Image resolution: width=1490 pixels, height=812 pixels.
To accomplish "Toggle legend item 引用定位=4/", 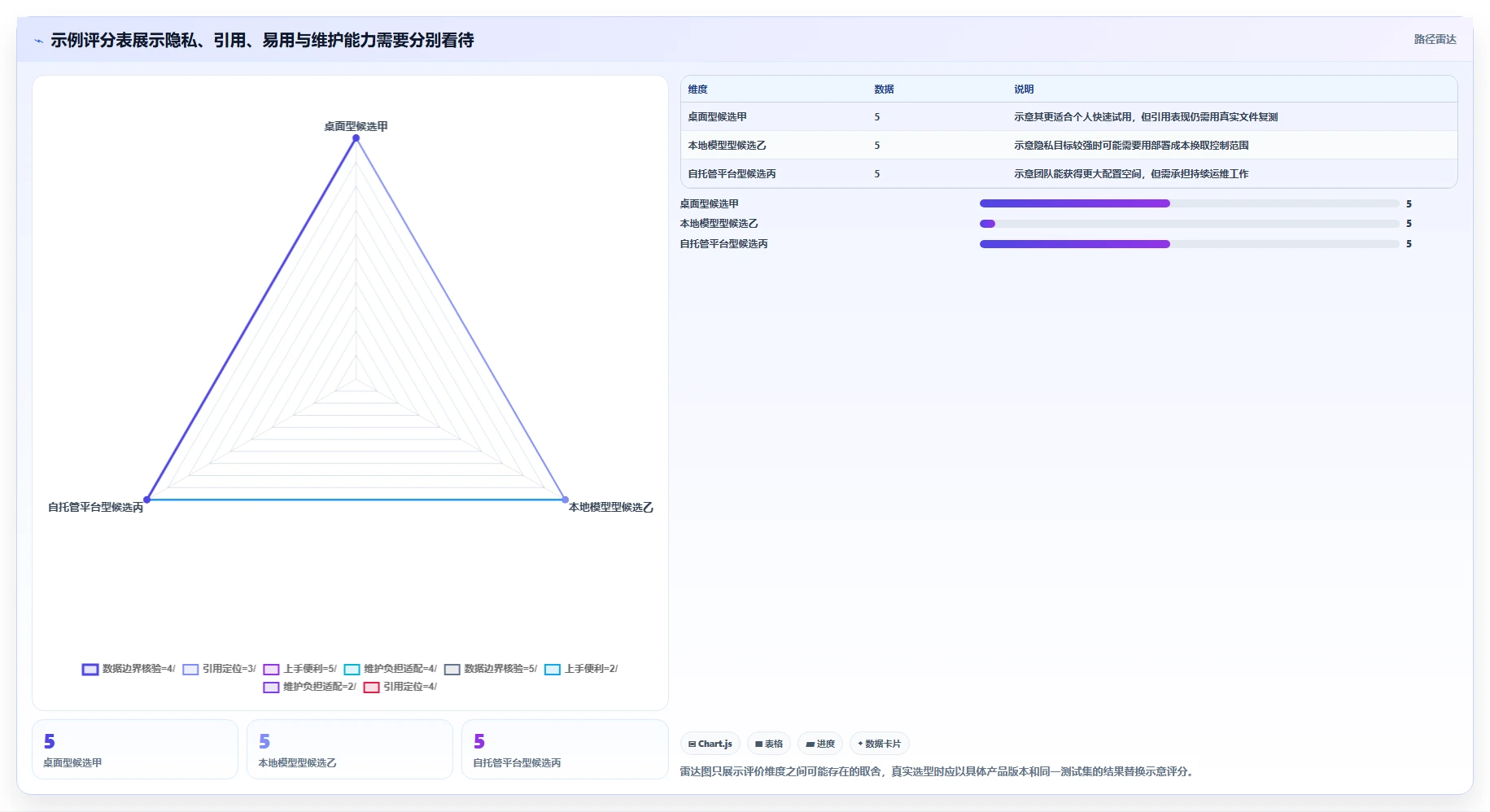I will (400, 687).
